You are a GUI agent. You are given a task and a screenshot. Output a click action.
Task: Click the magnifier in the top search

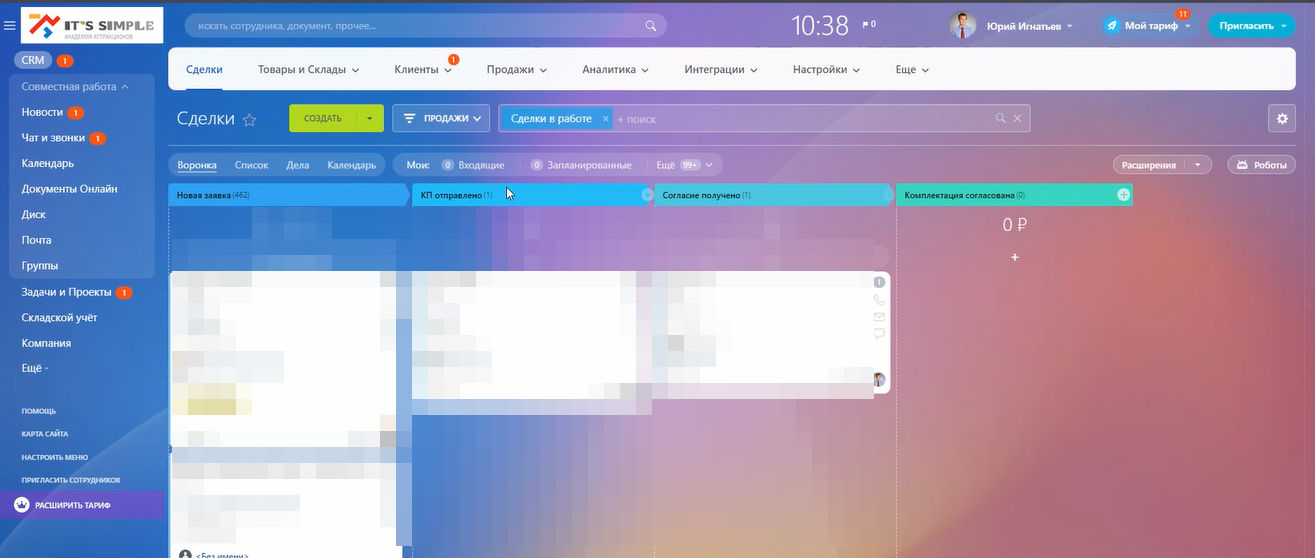click(x=651, y=26)
